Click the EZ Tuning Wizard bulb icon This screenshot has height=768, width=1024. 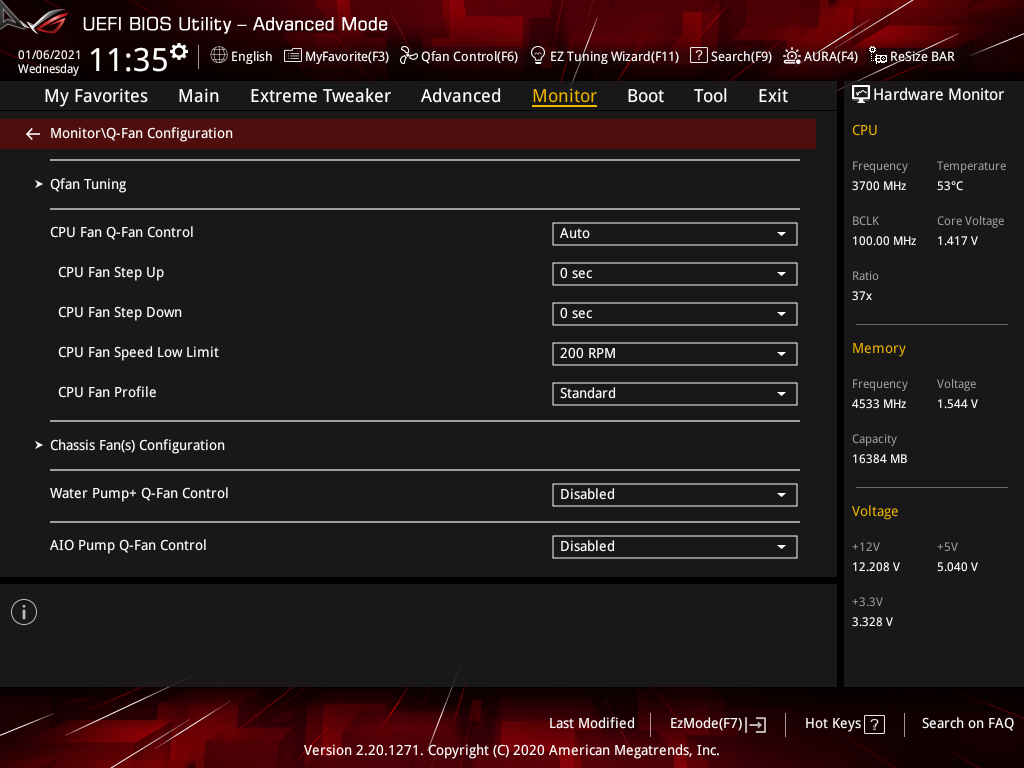(537, 56)
